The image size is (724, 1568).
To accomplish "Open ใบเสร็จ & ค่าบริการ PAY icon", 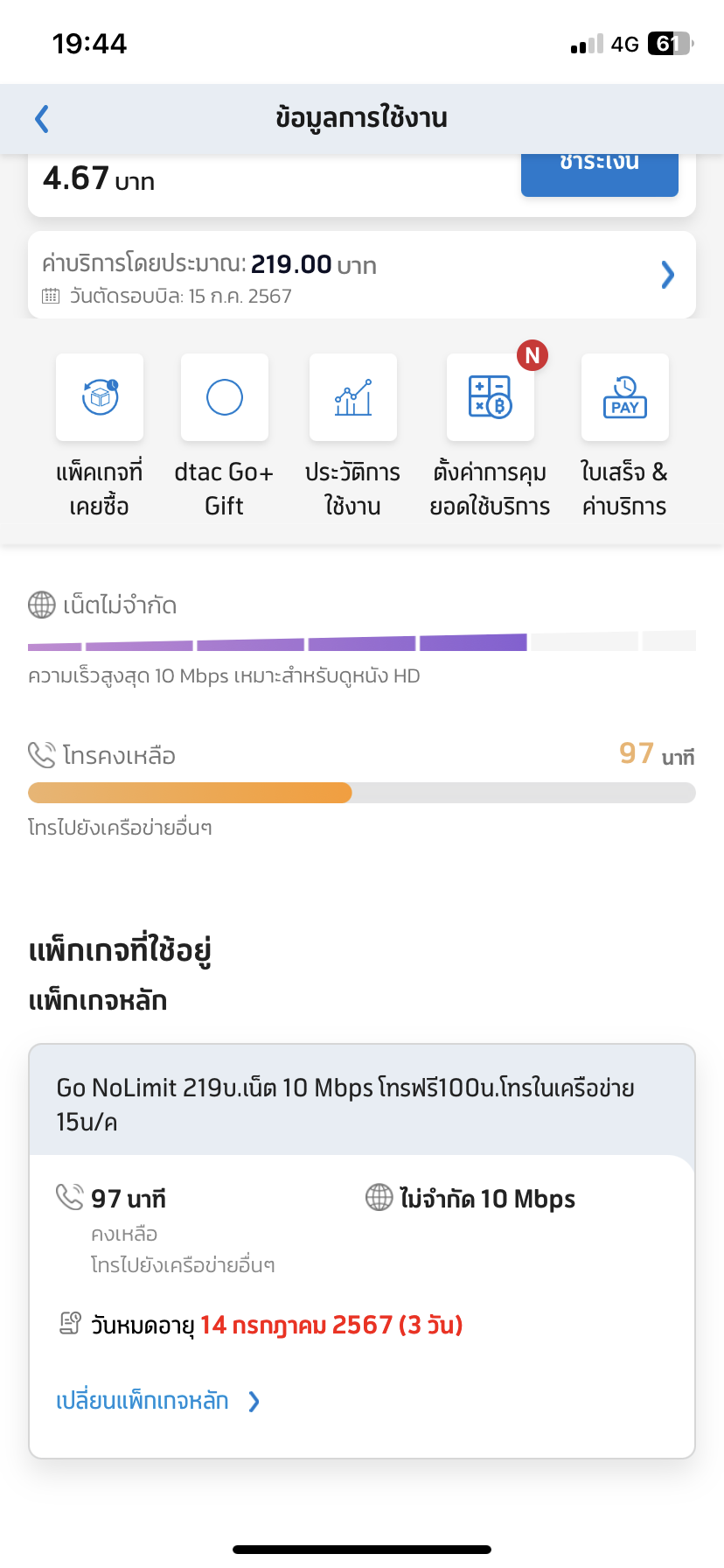I will pyautogui.click(x=625, y=397).
